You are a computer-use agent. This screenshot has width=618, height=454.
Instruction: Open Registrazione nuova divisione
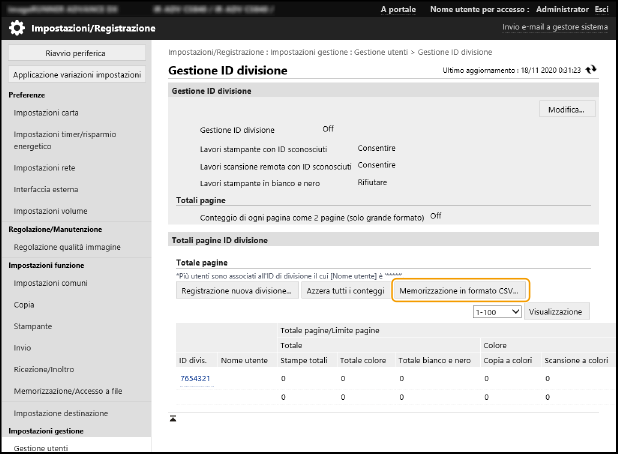[236, 290]
